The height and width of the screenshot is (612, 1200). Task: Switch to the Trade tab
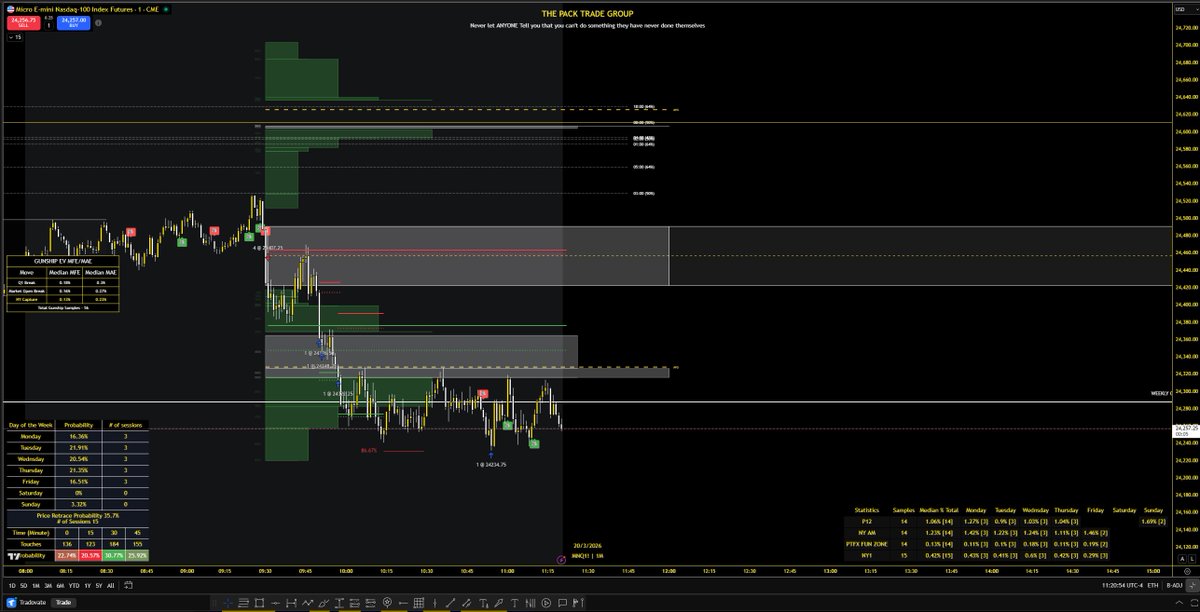(63, 602)
